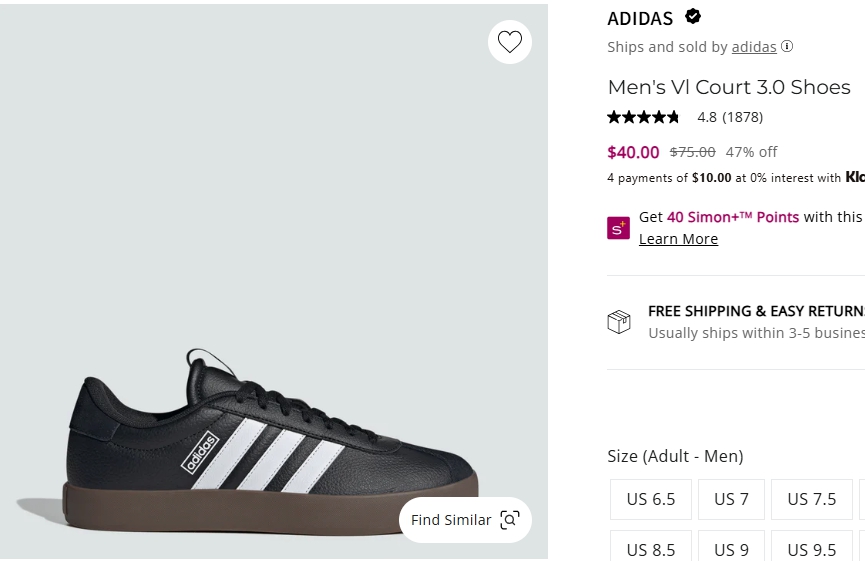Click the shipping box icon
The height and width of the screenshot is (561, 865).
coord(619,322)
